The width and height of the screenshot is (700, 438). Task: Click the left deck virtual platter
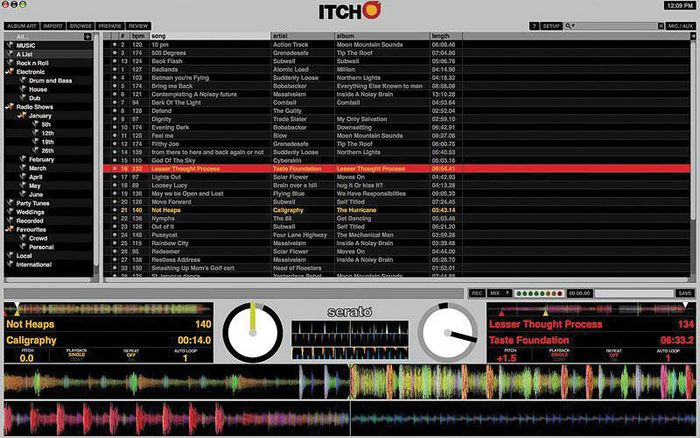coord(246,331)
